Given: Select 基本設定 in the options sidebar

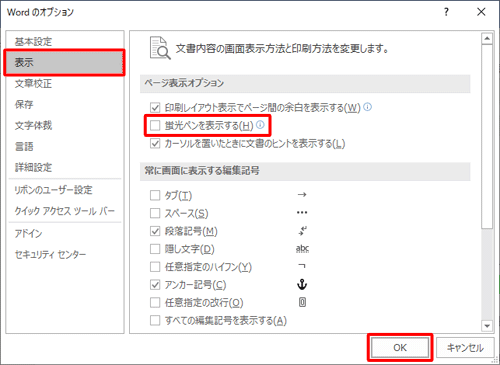Looking at the screenshot, I should pyautogui.click(x=33, y=42).
